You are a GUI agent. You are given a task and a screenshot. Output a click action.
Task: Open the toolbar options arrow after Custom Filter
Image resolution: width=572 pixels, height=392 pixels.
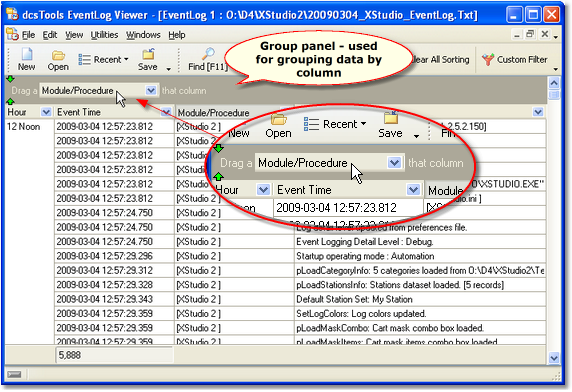pos(556,69)
